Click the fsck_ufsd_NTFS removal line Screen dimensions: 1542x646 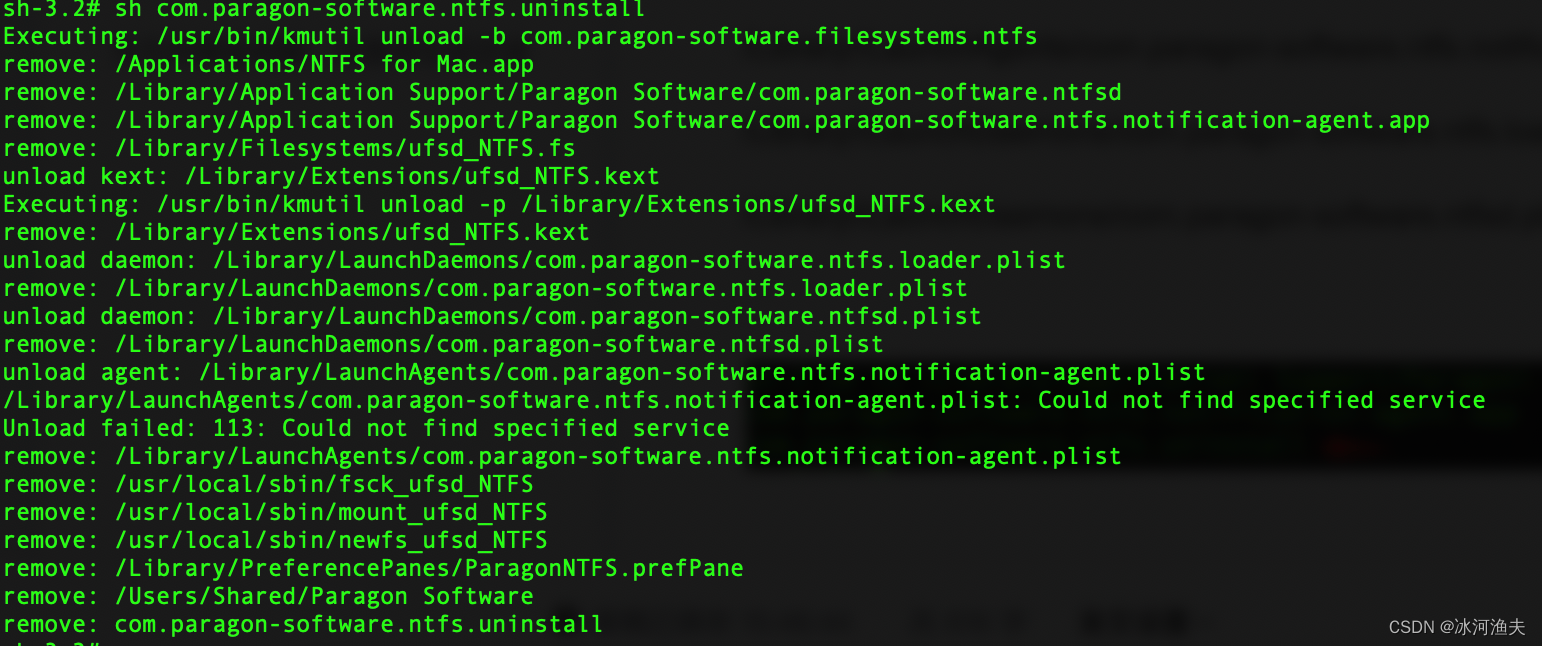(x=267, y=485)
